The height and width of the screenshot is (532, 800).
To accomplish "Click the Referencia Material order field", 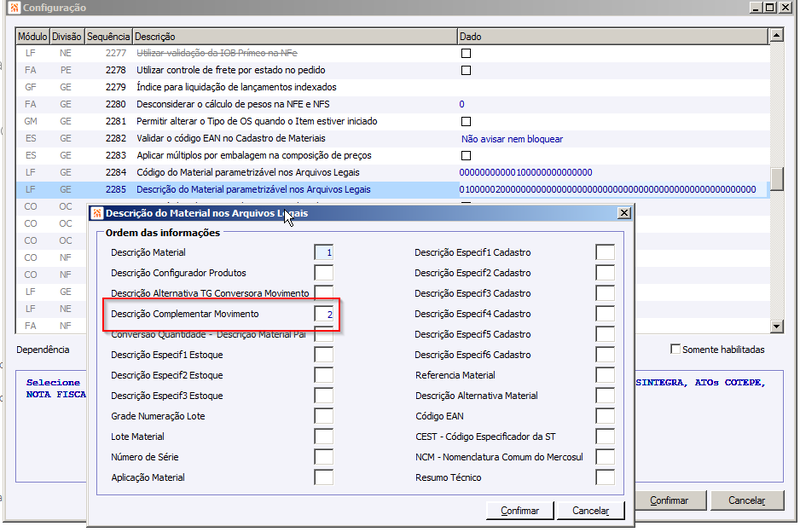I will coord(605,375).
